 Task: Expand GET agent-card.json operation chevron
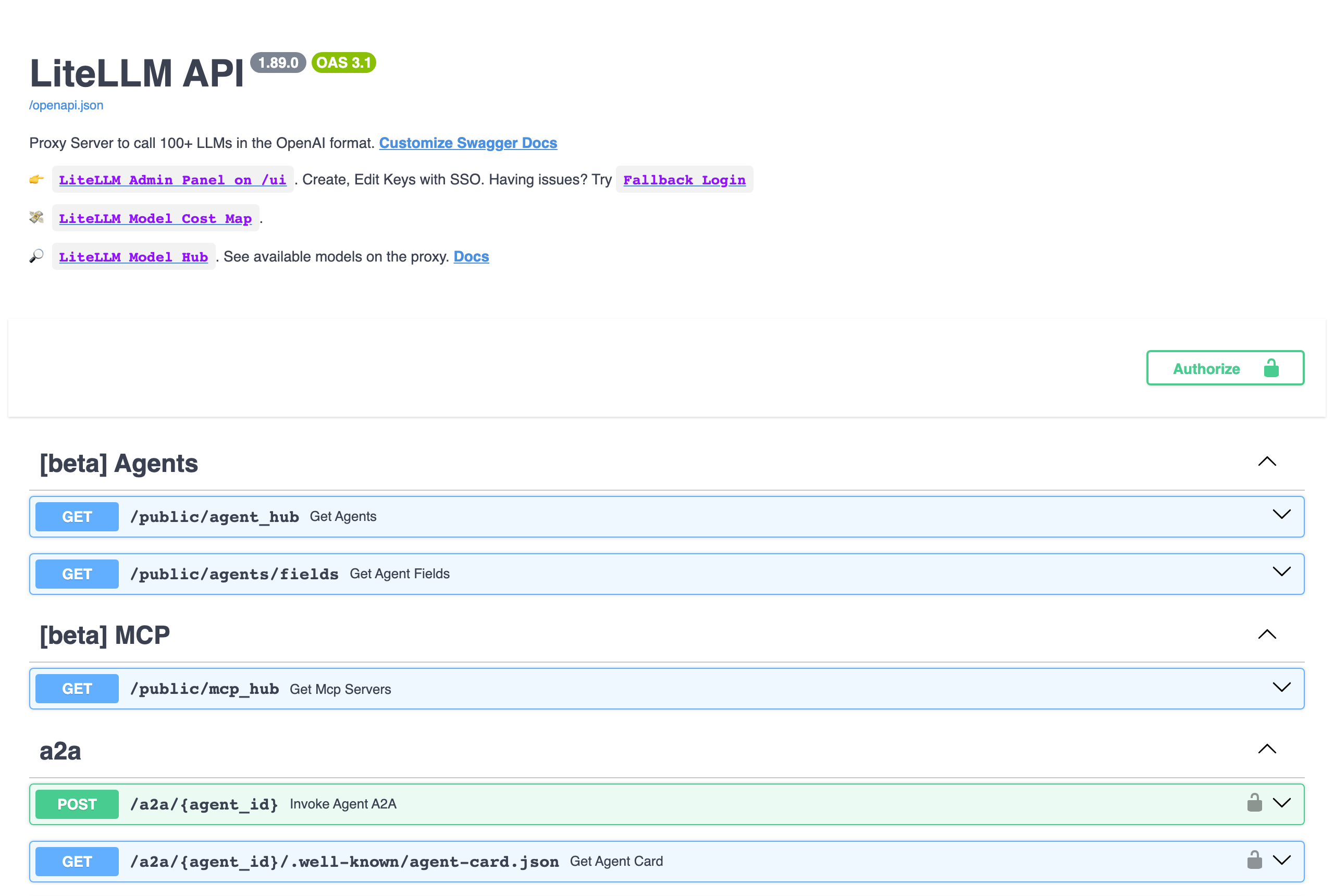1281,860
